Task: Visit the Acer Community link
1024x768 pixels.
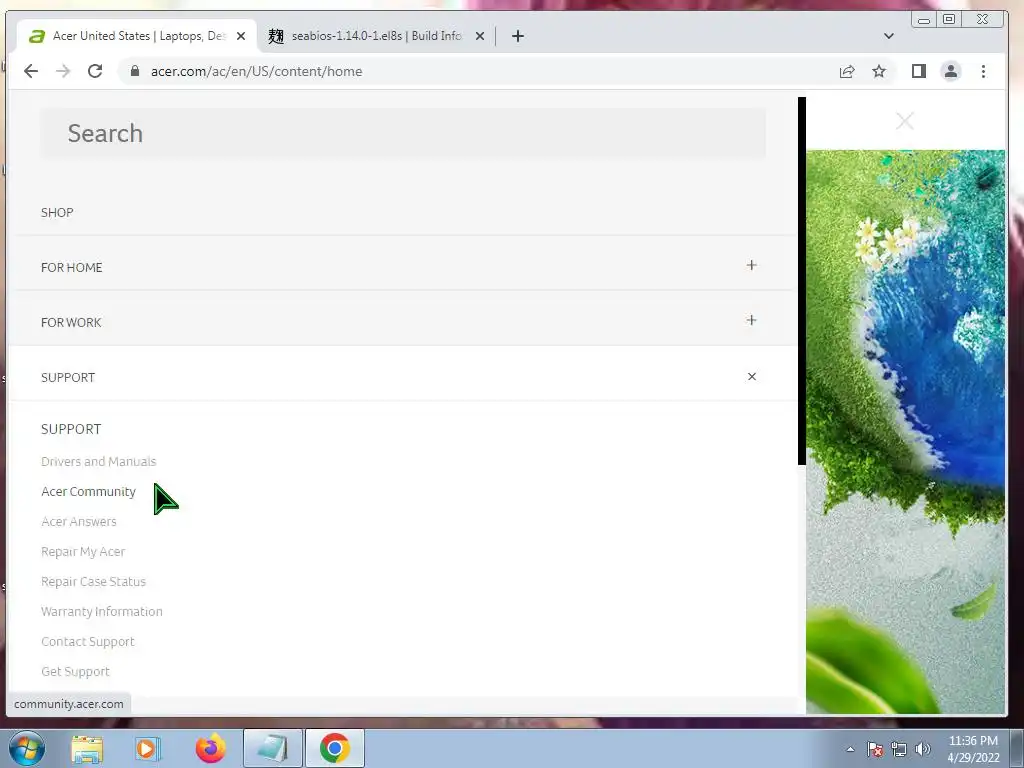Action: tap(89, 492)
